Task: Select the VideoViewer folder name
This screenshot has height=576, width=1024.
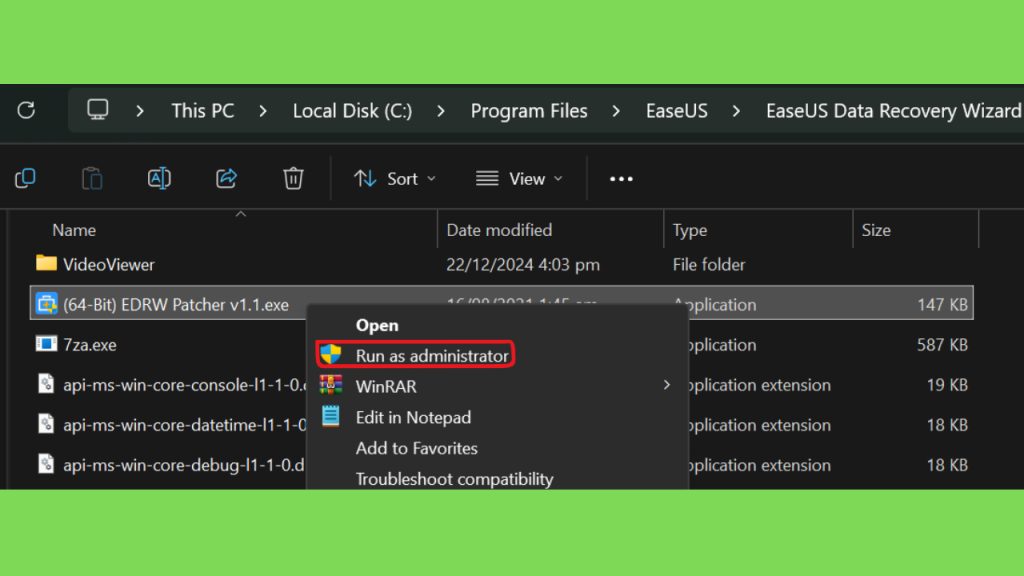Action: tap(108, 264)
